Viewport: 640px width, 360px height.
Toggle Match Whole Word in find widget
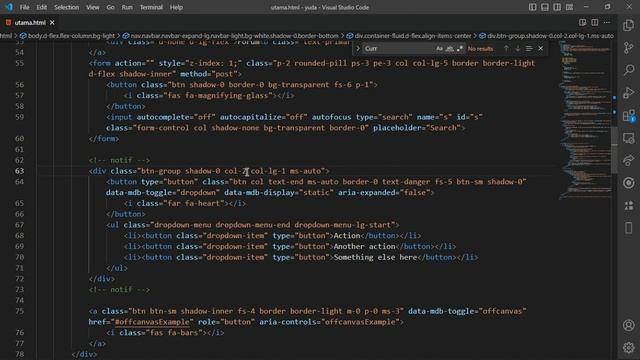pyautogui.click(x=449, y=48)
